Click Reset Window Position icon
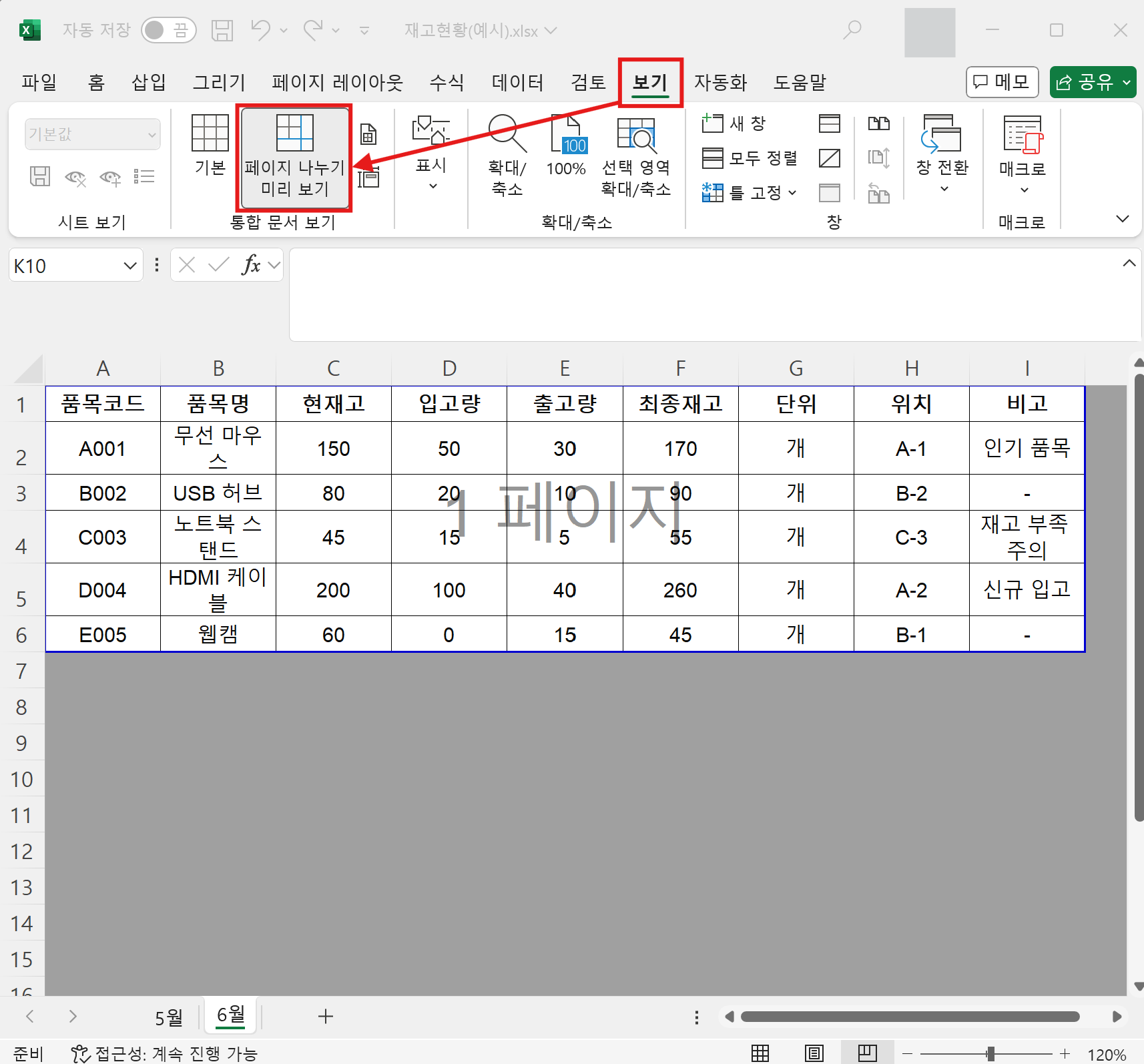Screen dimensions: 1144x1064 [x=878, y=193]
